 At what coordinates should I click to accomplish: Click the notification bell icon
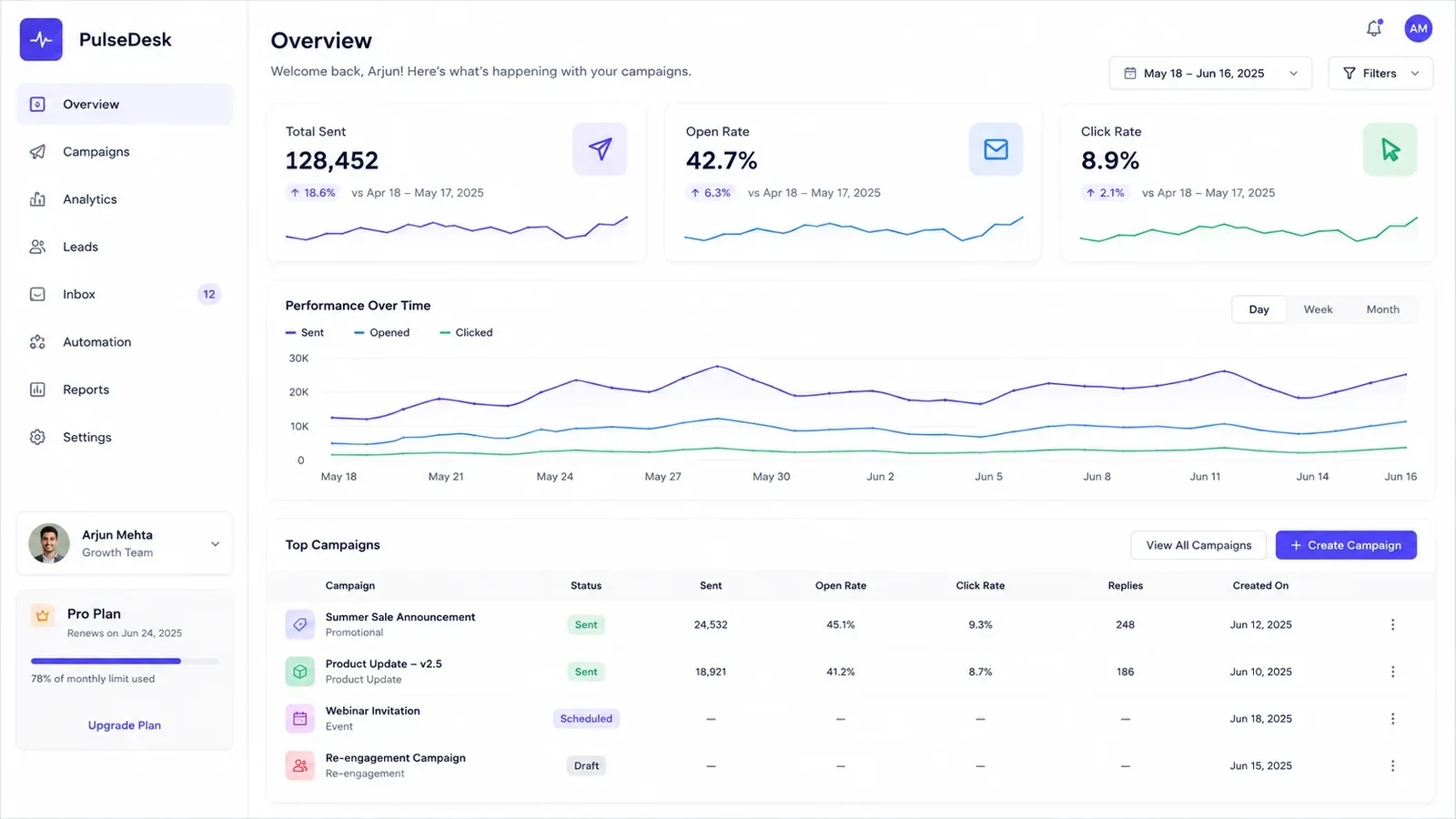coord(1374,28)
